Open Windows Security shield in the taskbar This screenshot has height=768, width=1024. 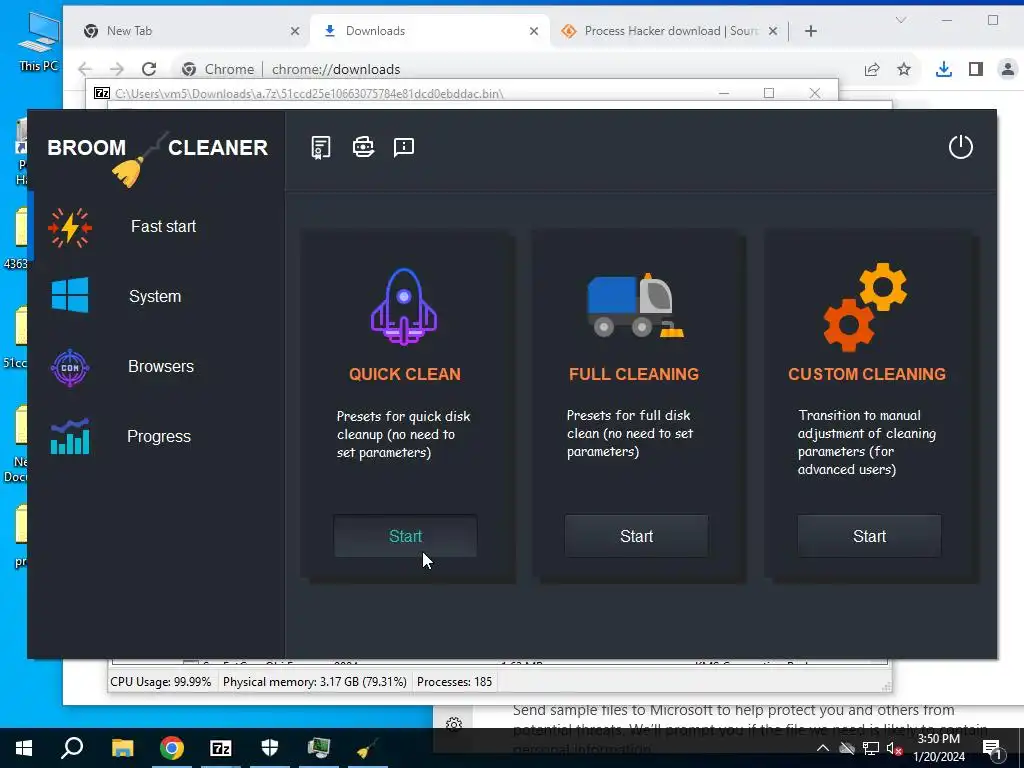270,748
